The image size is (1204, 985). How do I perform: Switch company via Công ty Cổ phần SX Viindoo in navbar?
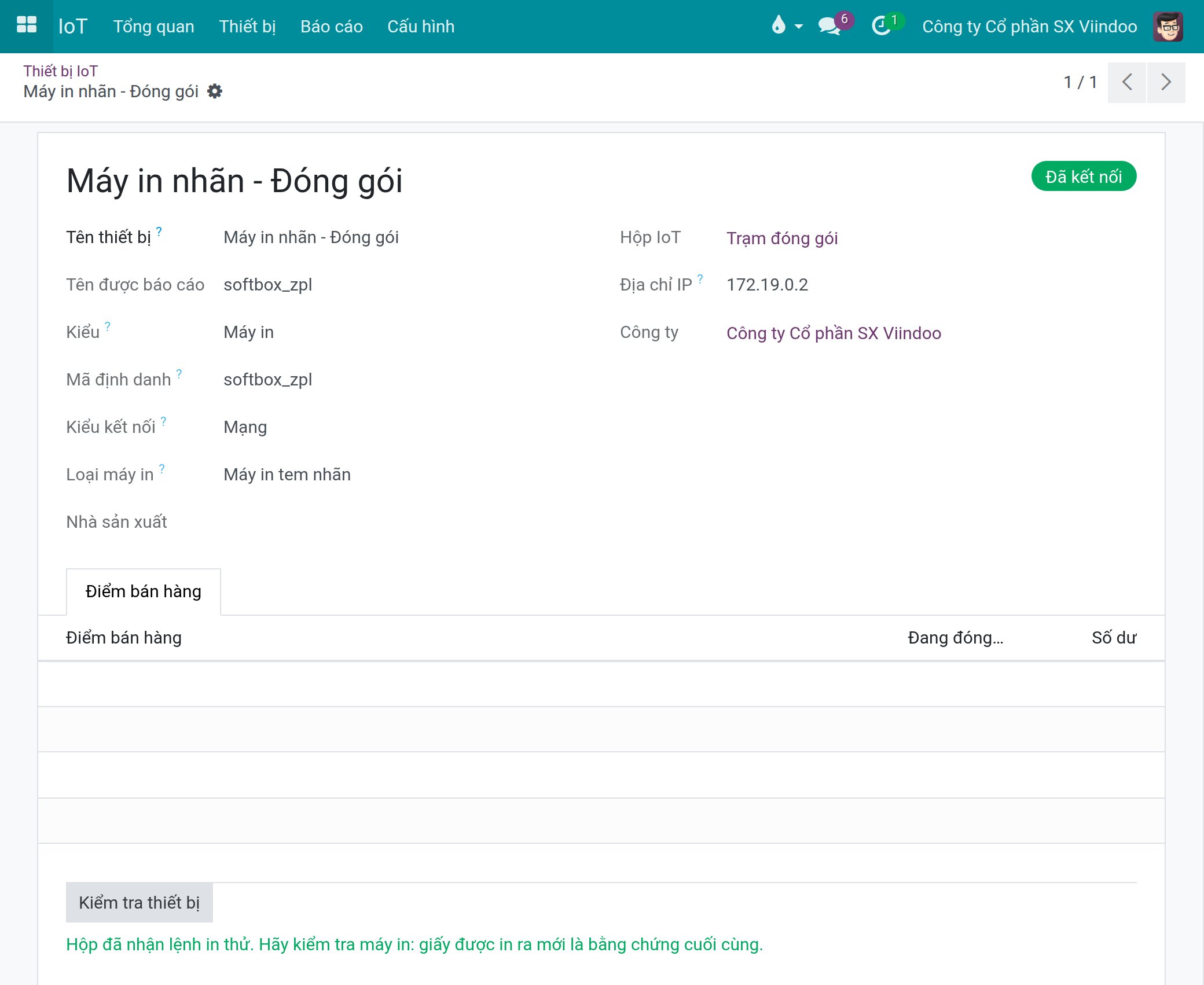click(1029, 27)
